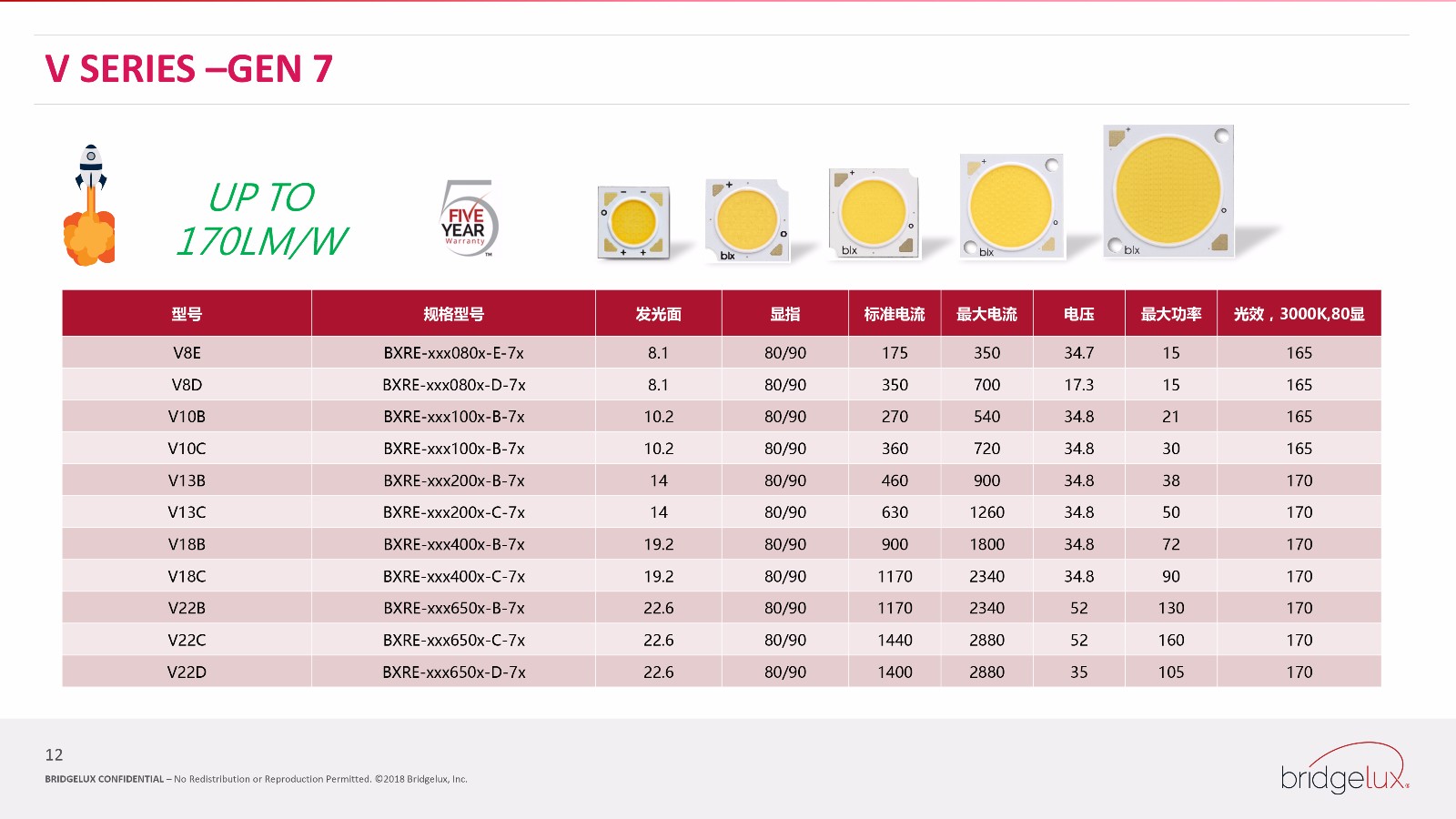Click part number BXRE-xxx080x-D-7x
Image resolution: width=1456 pixels, height=819 pixels.
453,384
